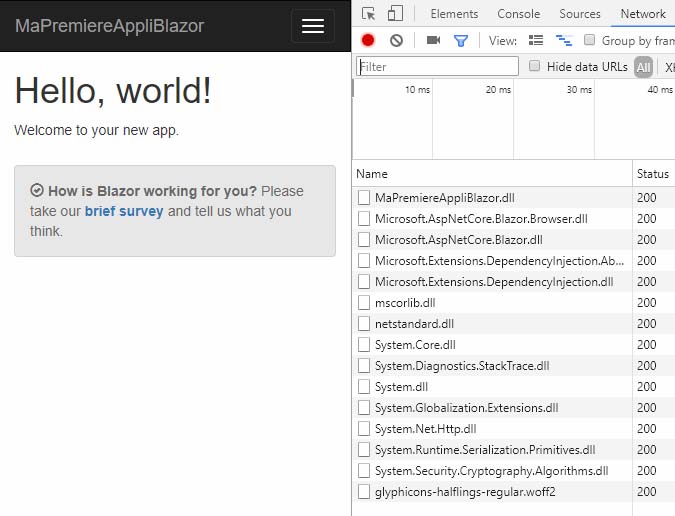Select the 30 ms timeline marker
This screenshot has width=675, height=516.
click(x=579, y=90)
